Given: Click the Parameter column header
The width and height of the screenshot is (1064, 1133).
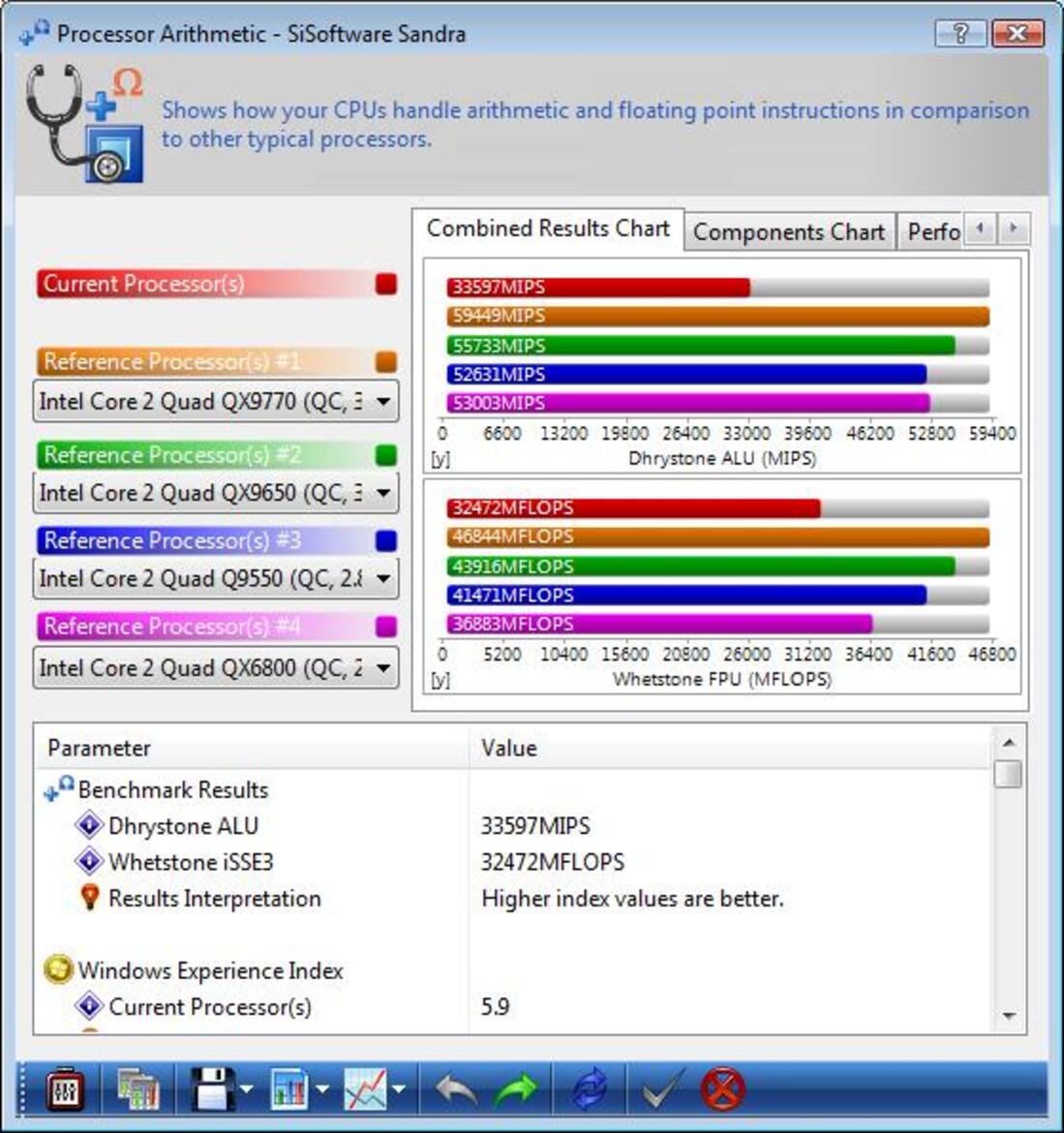Looking at the screenshot, I should 252,748.
